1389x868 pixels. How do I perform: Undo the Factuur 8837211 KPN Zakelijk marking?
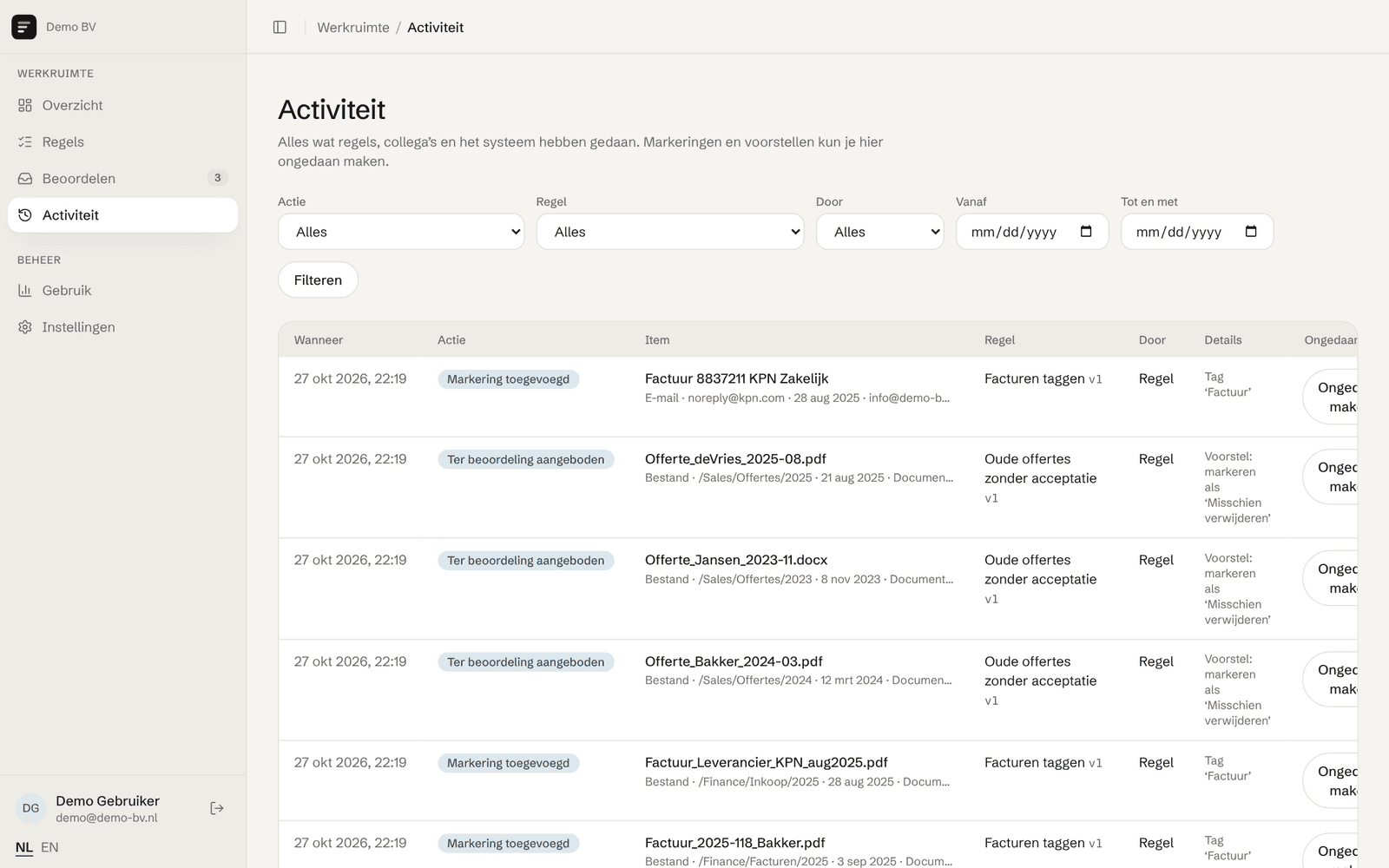click(1330, 398)
